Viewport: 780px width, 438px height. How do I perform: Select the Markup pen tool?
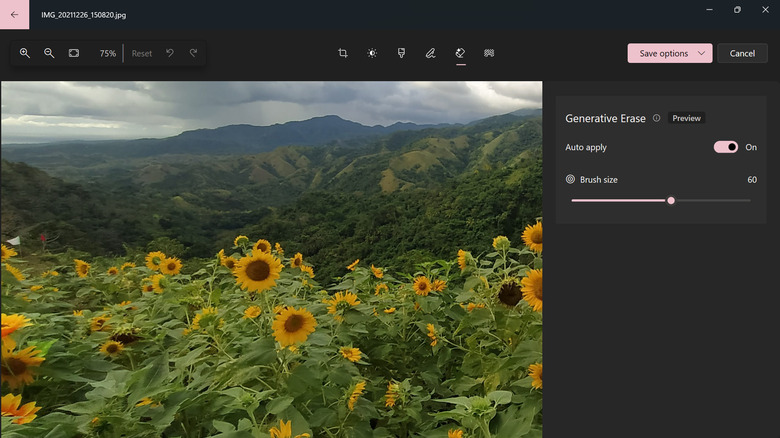430,53
